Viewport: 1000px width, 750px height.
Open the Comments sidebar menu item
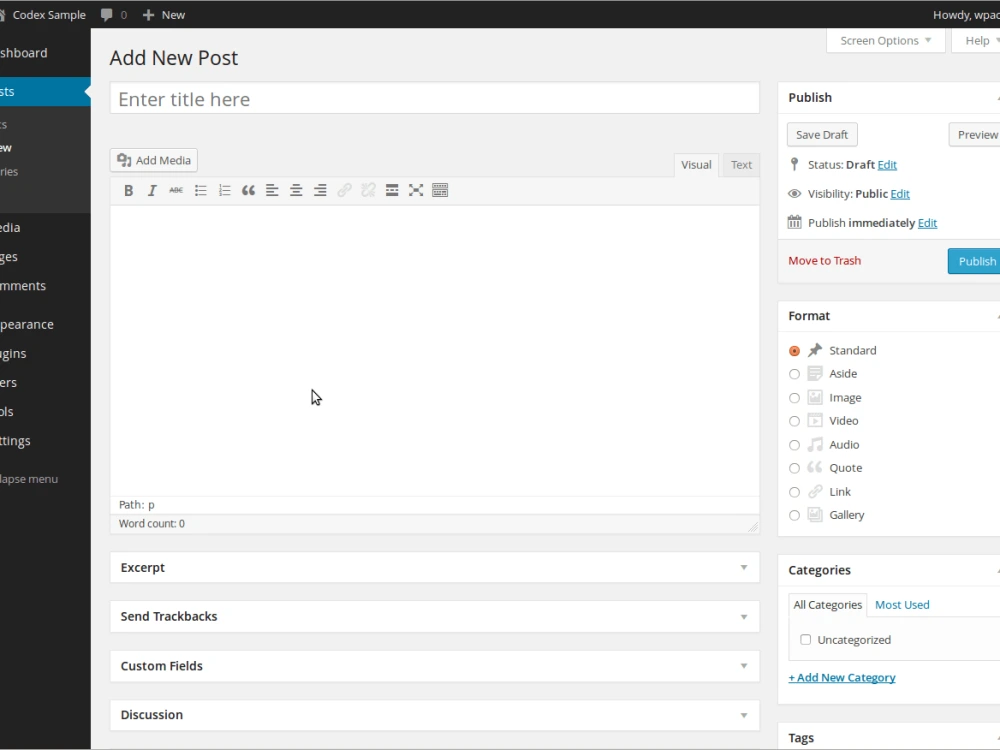tap(45, 286)
